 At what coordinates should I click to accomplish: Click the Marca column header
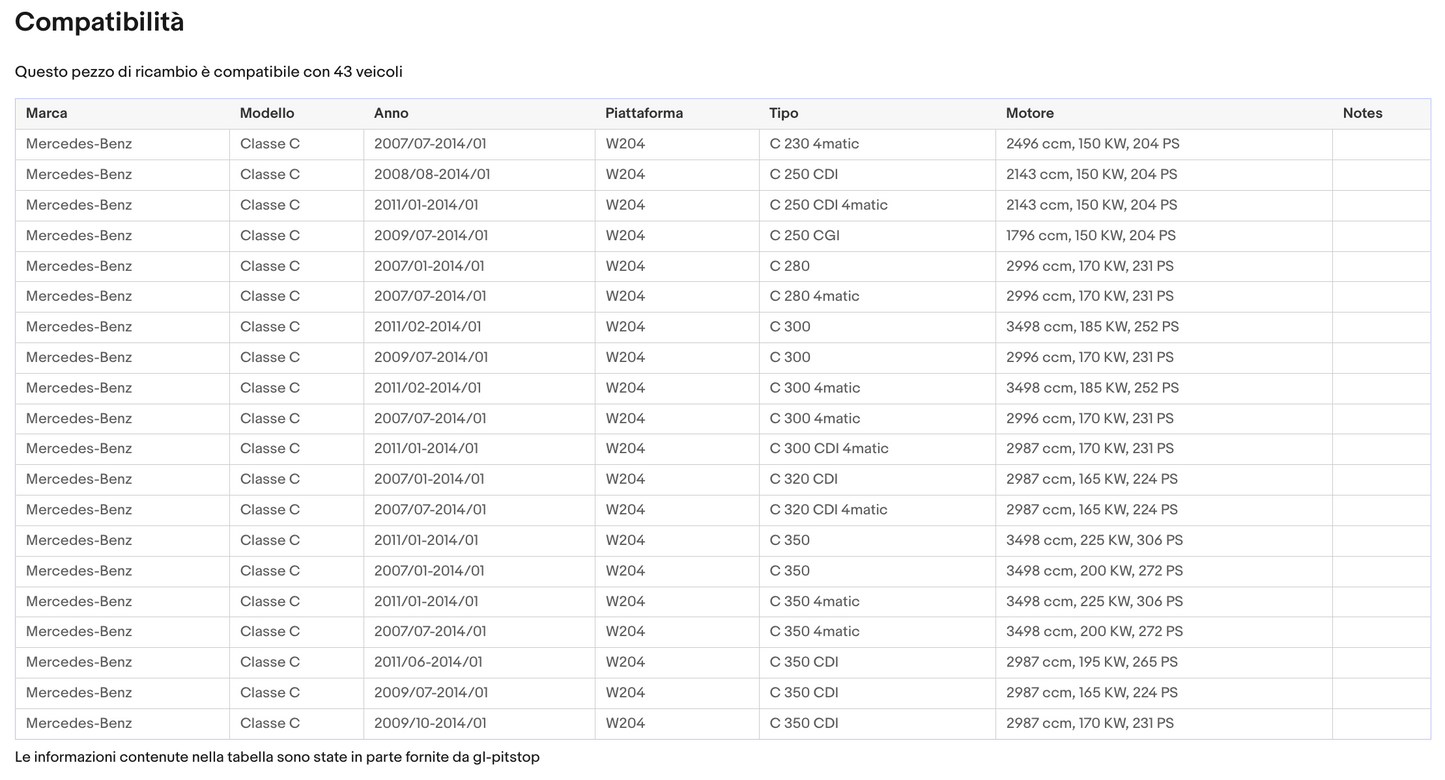tap(47, 113)
